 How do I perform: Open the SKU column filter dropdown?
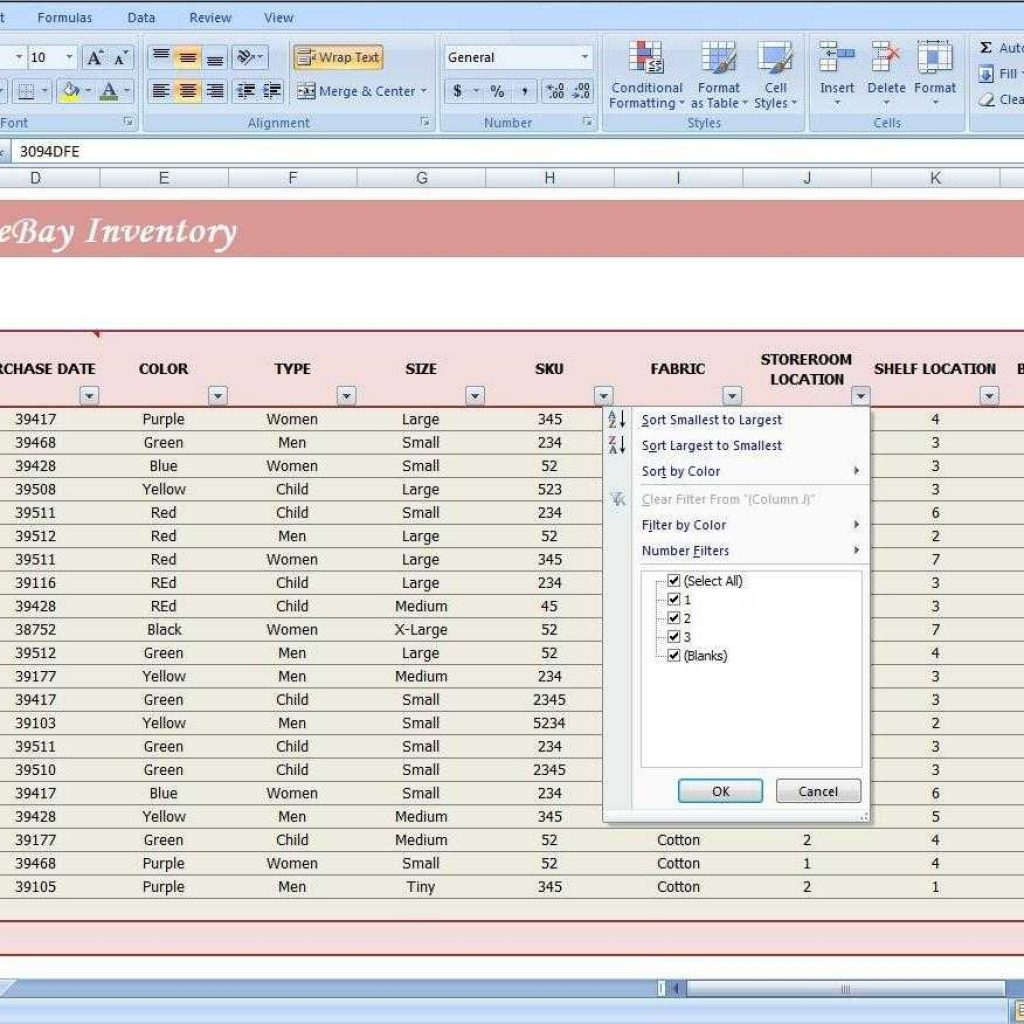pyautogui.click(x=604, y=396)
